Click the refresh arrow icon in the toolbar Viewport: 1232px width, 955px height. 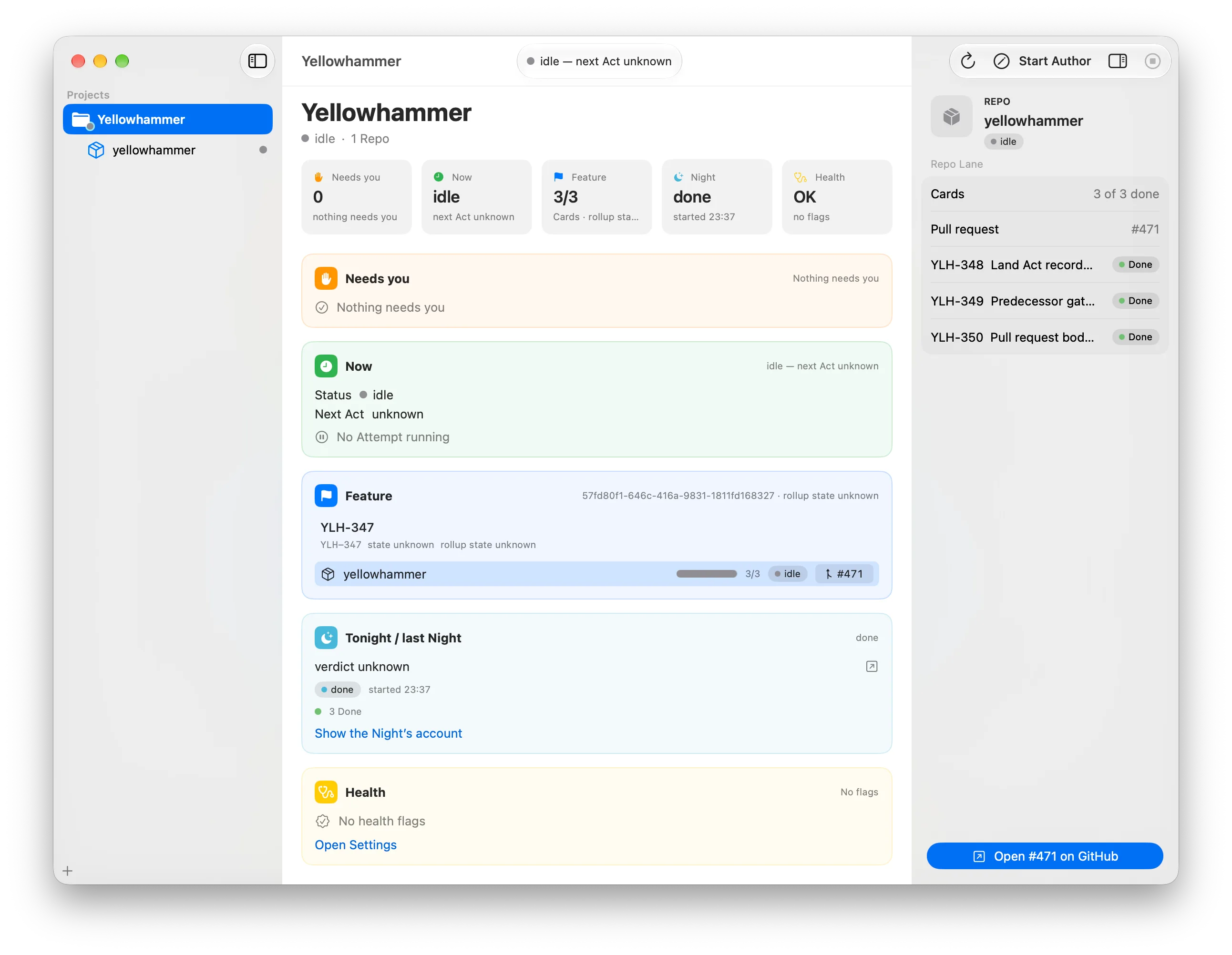(x=968, y=61)
